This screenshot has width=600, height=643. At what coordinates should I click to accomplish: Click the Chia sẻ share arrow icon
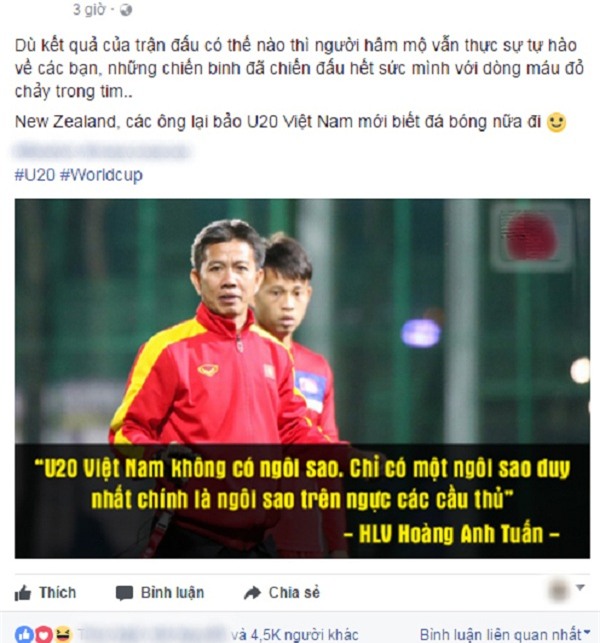[x=252, y=593]
